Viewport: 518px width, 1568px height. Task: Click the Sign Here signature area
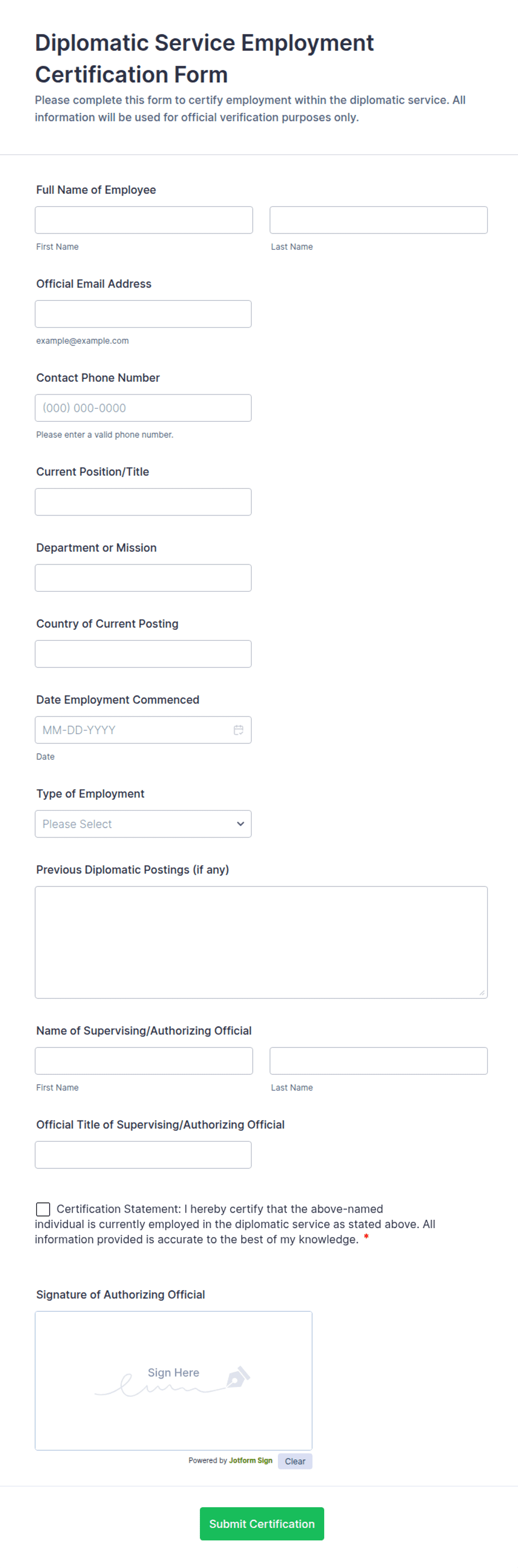[173, 1381]
